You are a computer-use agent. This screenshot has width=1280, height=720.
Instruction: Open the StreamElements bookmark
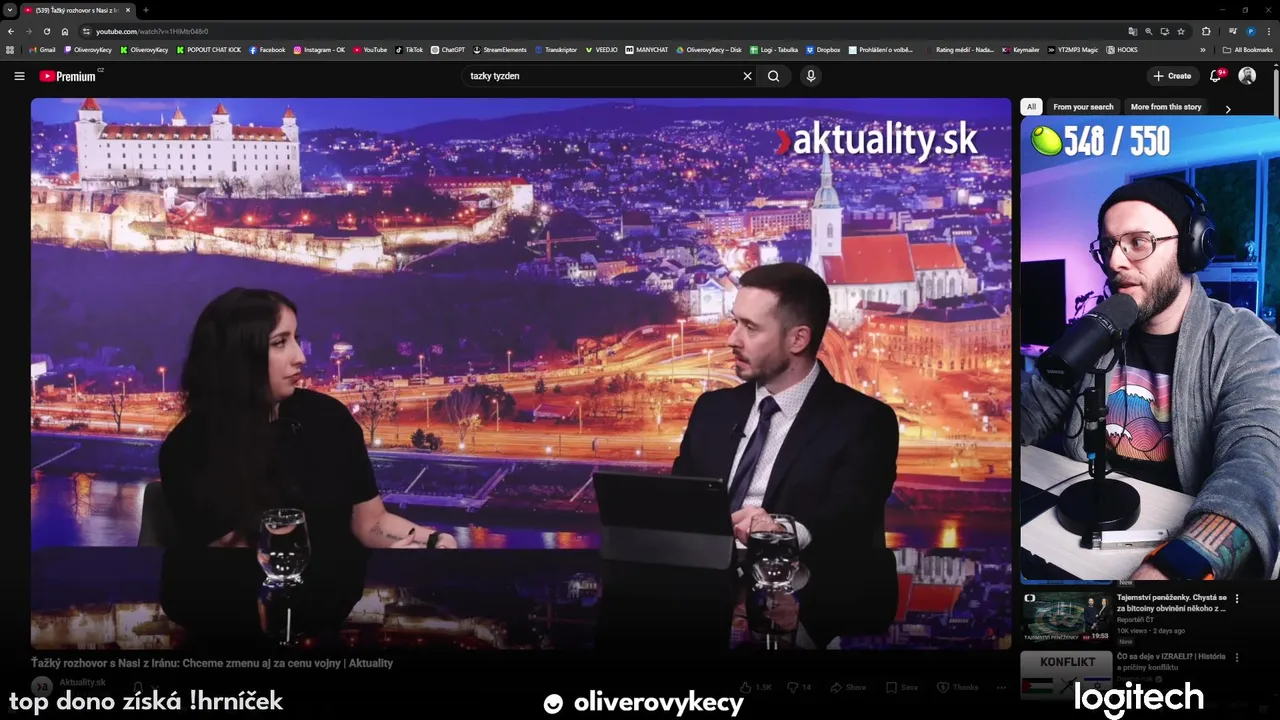500,49
